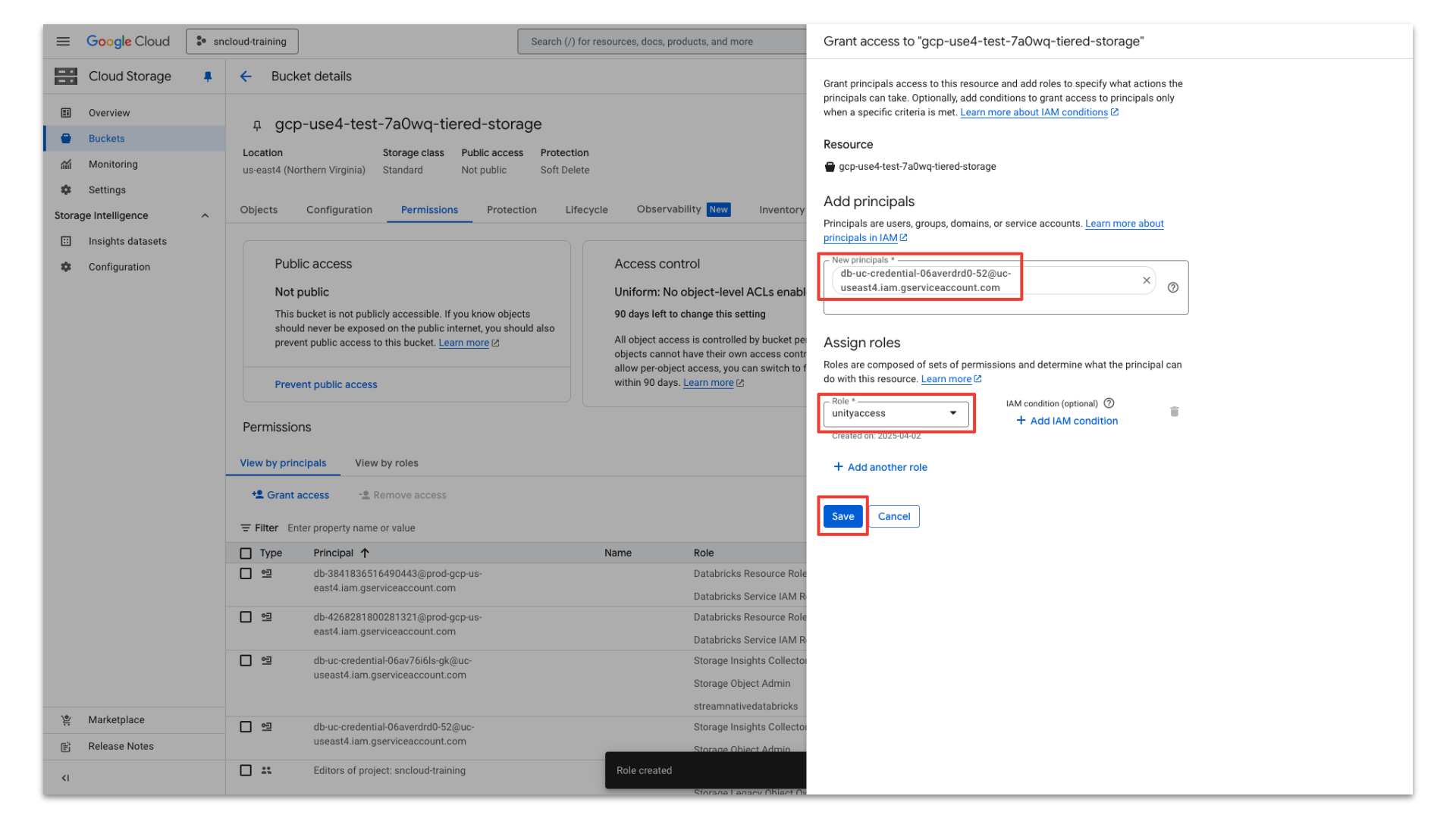Viewport: 1456px width, 818px height.
Task: Switch to the Objects tab
Action: pyautogui.click(x=259, y=210)
